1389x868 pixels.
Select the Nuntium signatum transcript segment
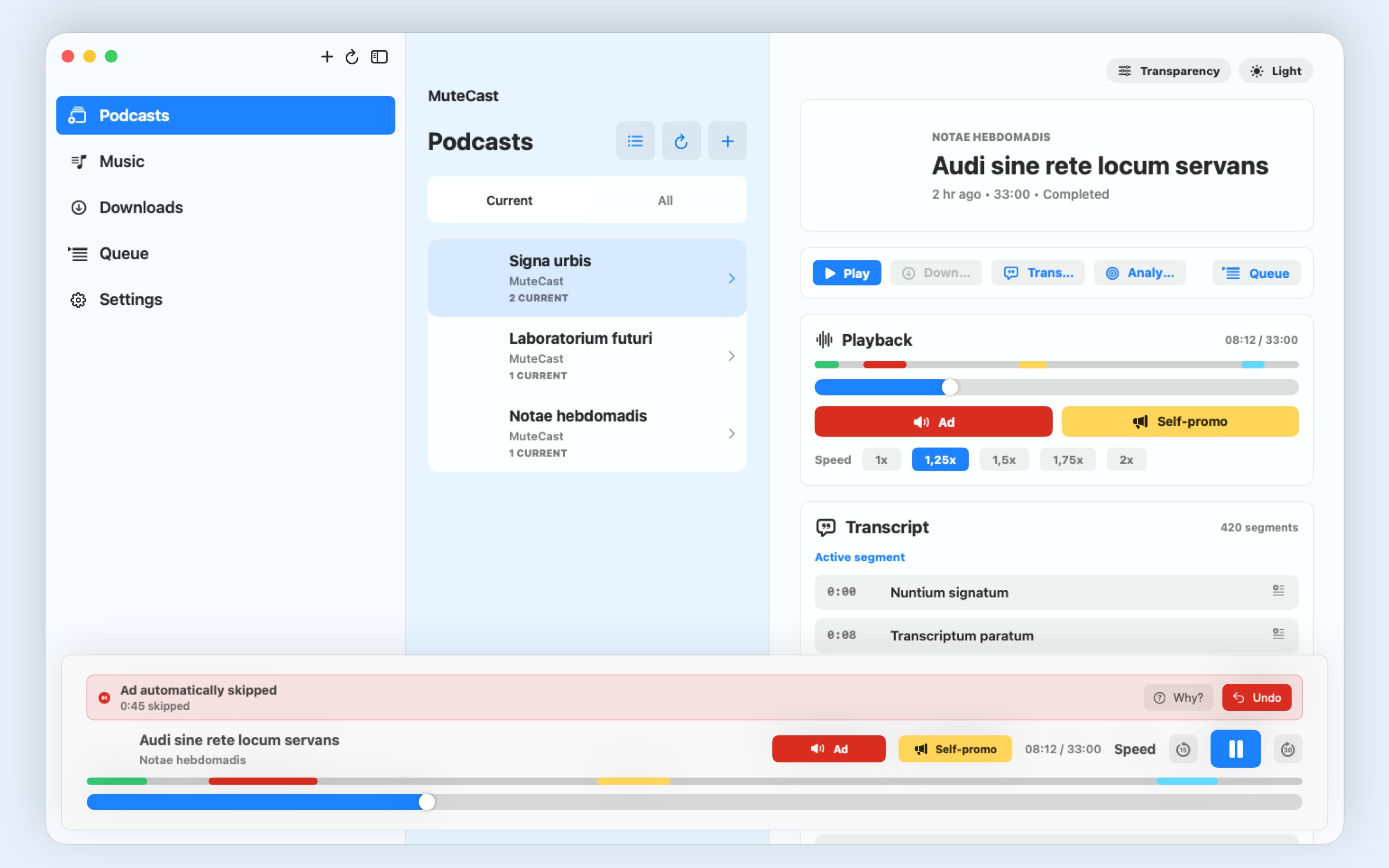(1056, 592)
